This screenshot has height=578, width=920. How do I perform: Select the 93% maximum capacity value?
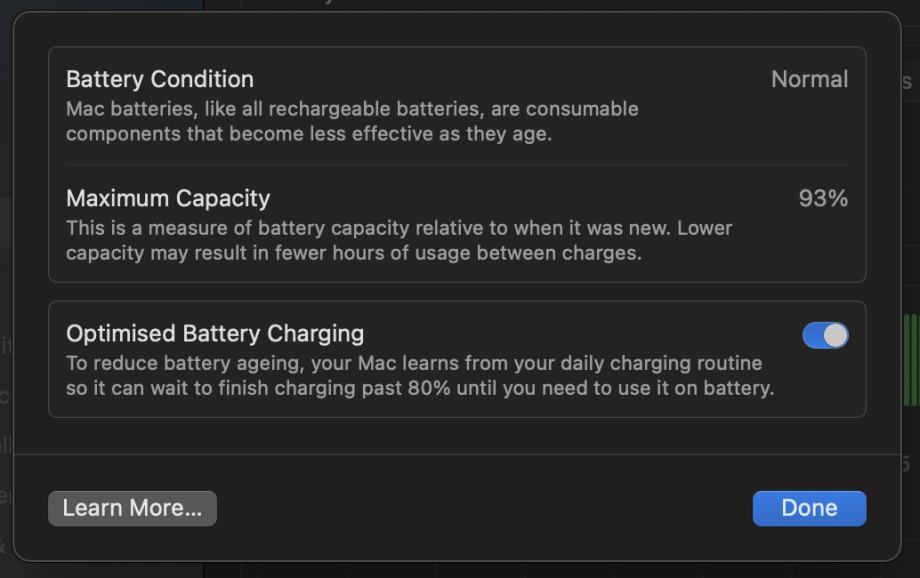pyautogui.click(x=823, y=198)
